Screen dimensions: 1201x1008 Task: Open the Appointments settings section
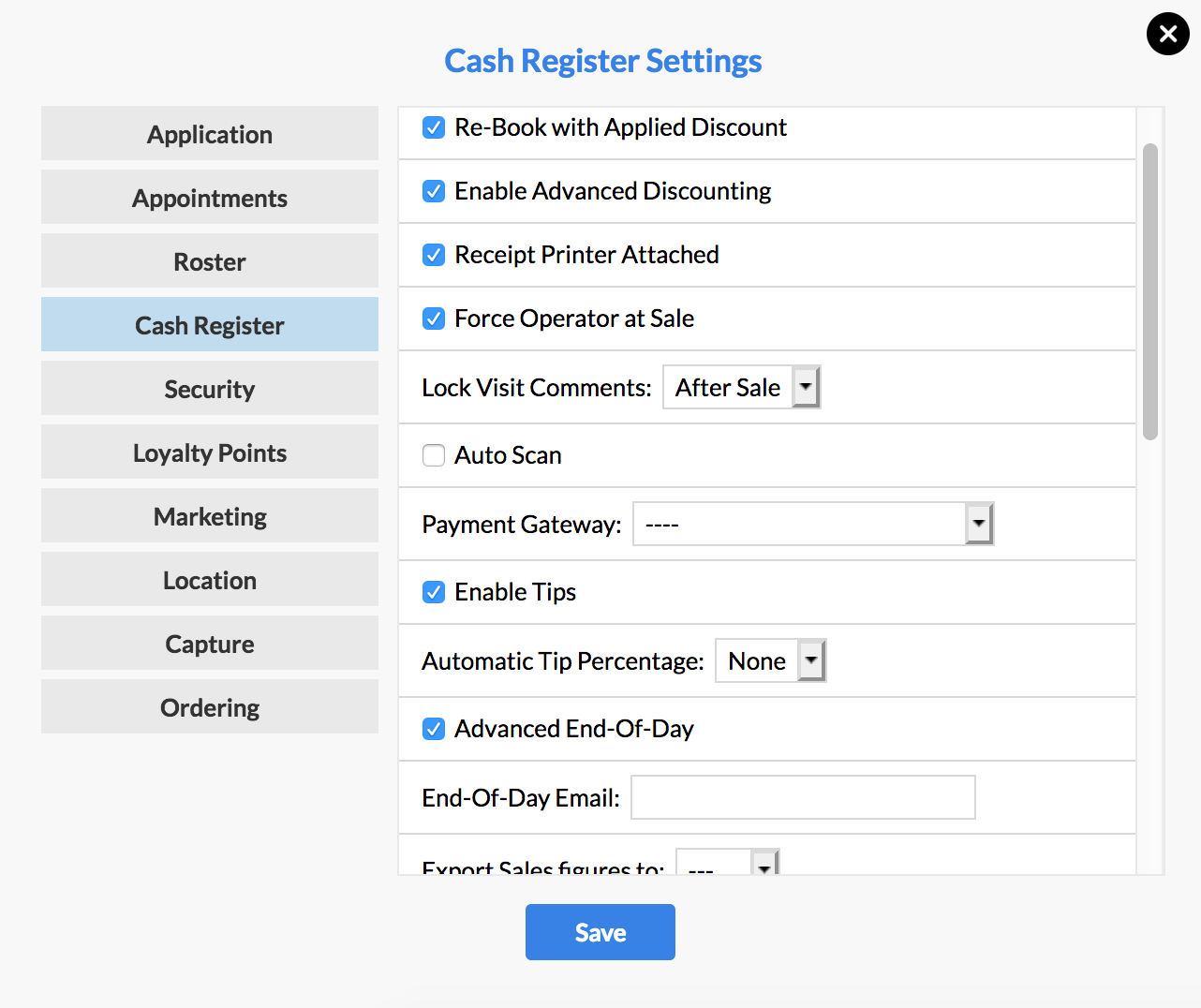tap(210, 197)
